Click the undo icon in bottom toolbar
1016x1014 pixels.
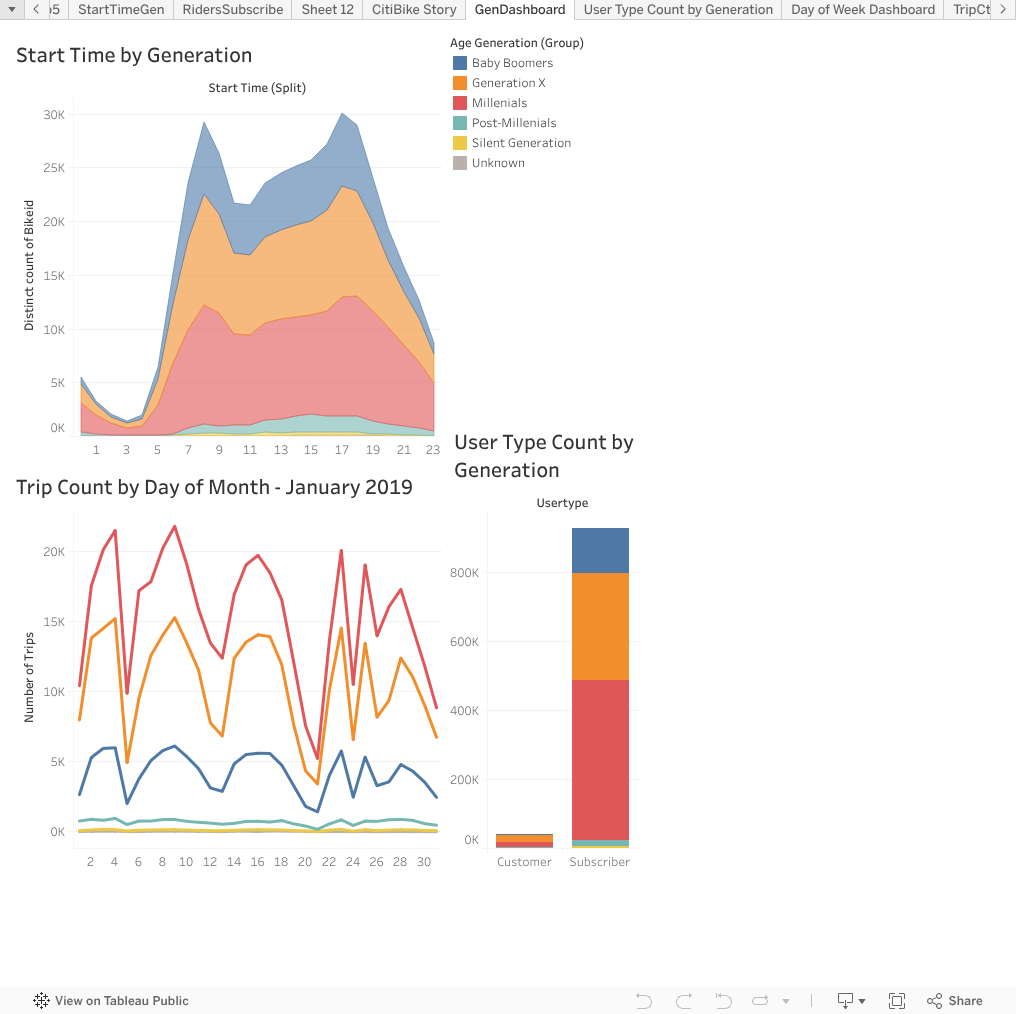point(644,1000)
